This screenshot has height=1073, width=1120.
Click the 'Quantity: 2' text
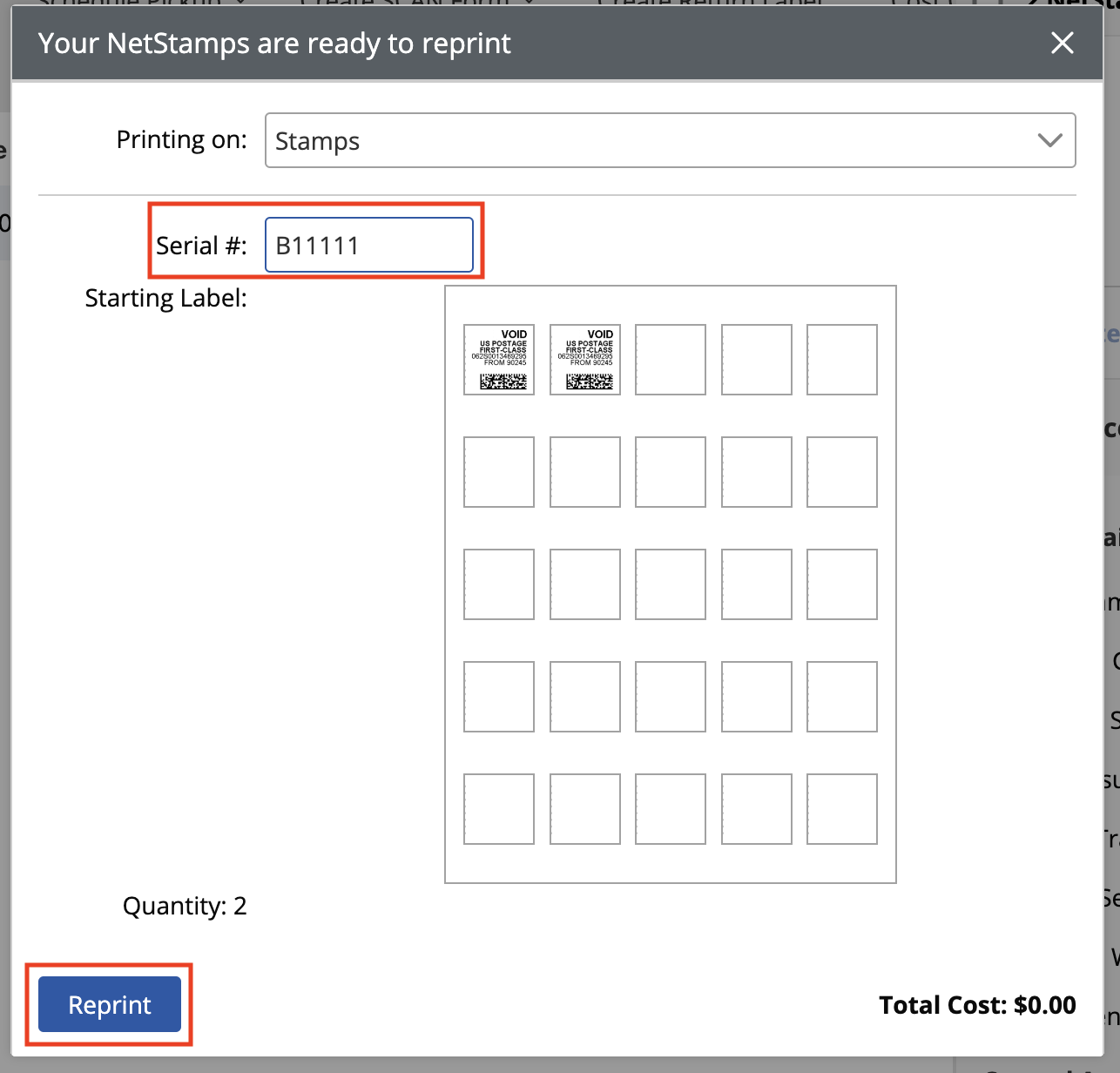tap(185, 907)
